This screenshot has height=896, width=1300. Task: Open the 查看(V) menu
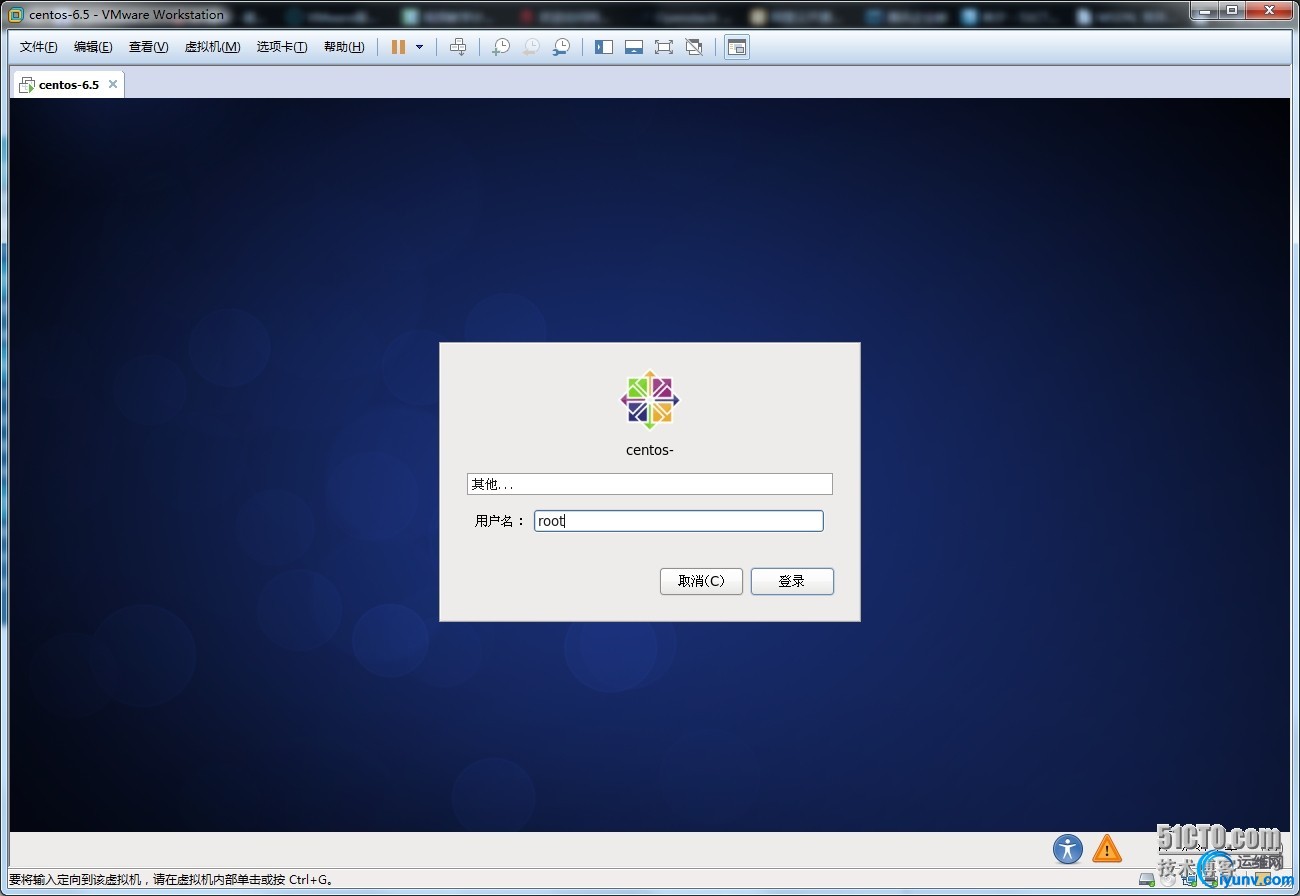tap(148, 47)
